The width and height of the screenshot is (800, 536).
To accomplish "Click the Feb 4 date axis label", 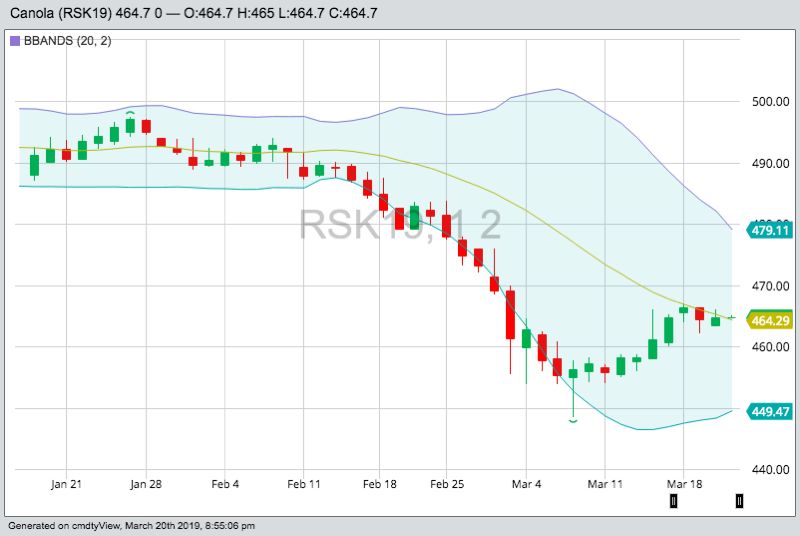I will (x=225, y=484).
